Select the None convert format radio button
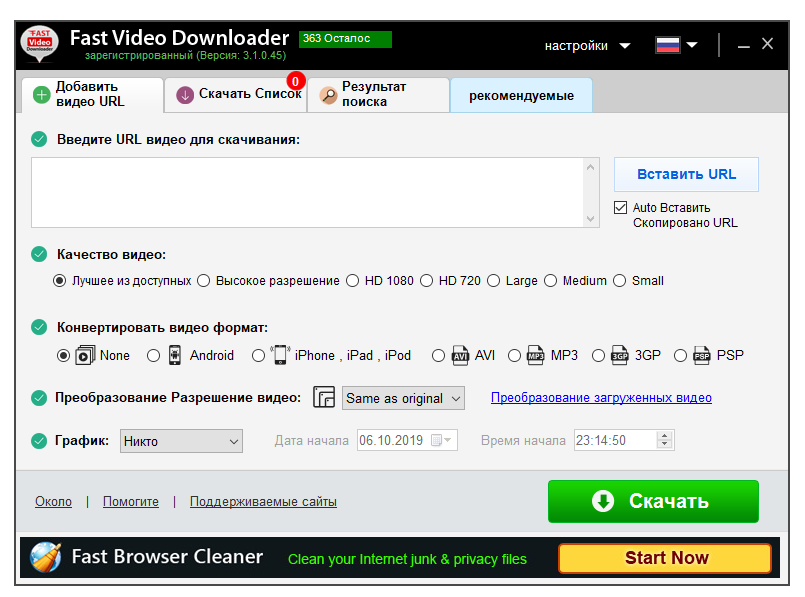805x597 pixels. (x=63, y=355)
